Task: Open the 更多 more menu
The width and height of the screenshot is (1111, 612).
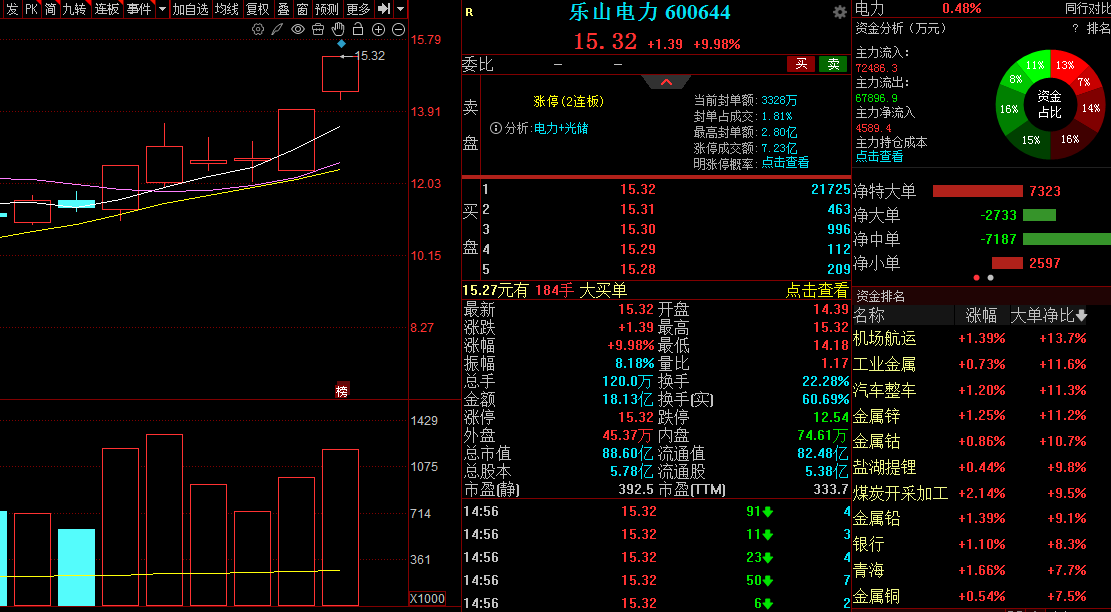Action: [359, 9]
